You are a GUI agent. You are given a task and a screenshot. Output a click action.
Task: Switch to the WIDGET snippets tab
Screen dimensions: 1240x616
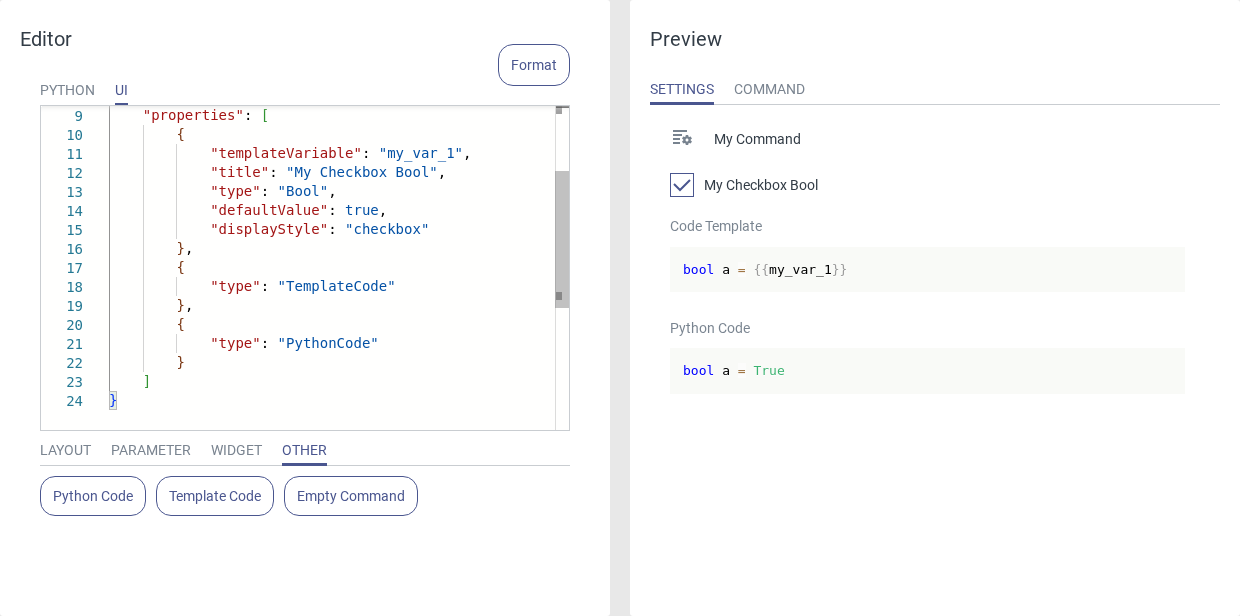click(236, 450)
